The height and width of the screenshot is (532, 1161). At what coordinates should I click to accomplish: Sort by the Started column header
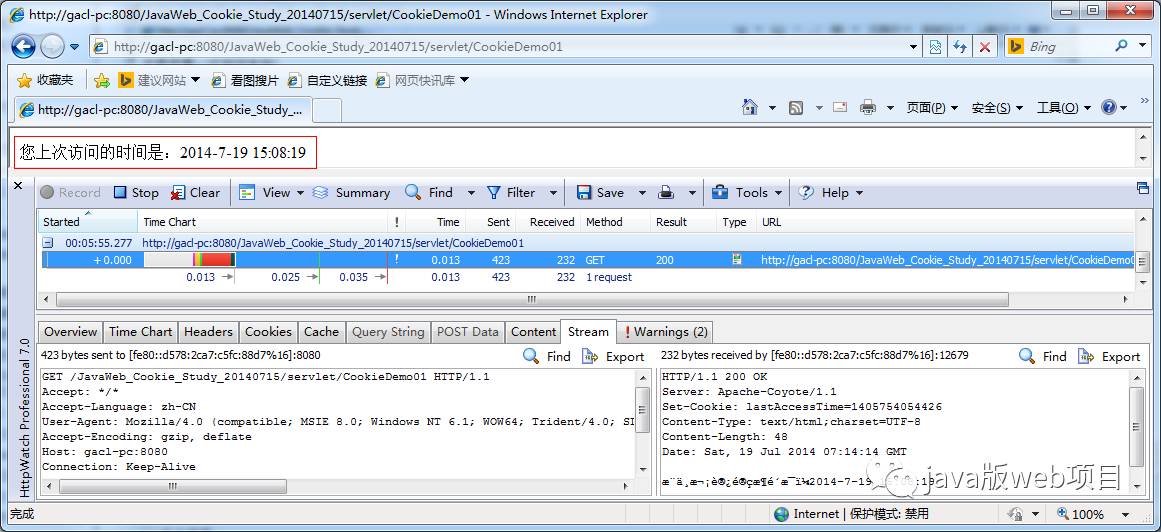[x=87, y=222]
